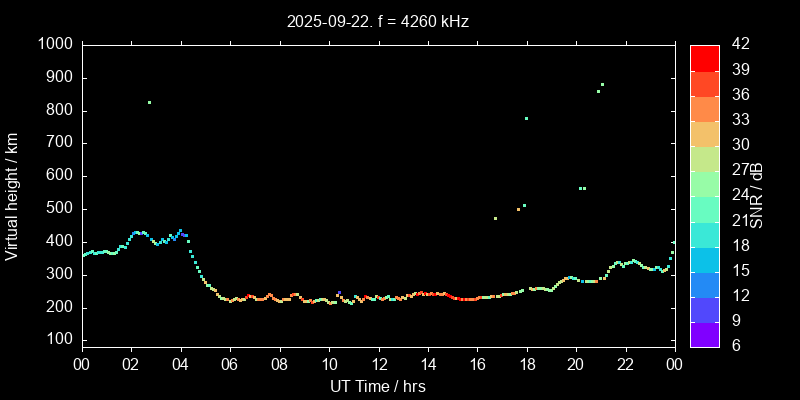Image resolution: width=800 pixels, height=400 pixels.
Task: Select the orange 33–36 dB colorbar band
Action: click(704, 108)
